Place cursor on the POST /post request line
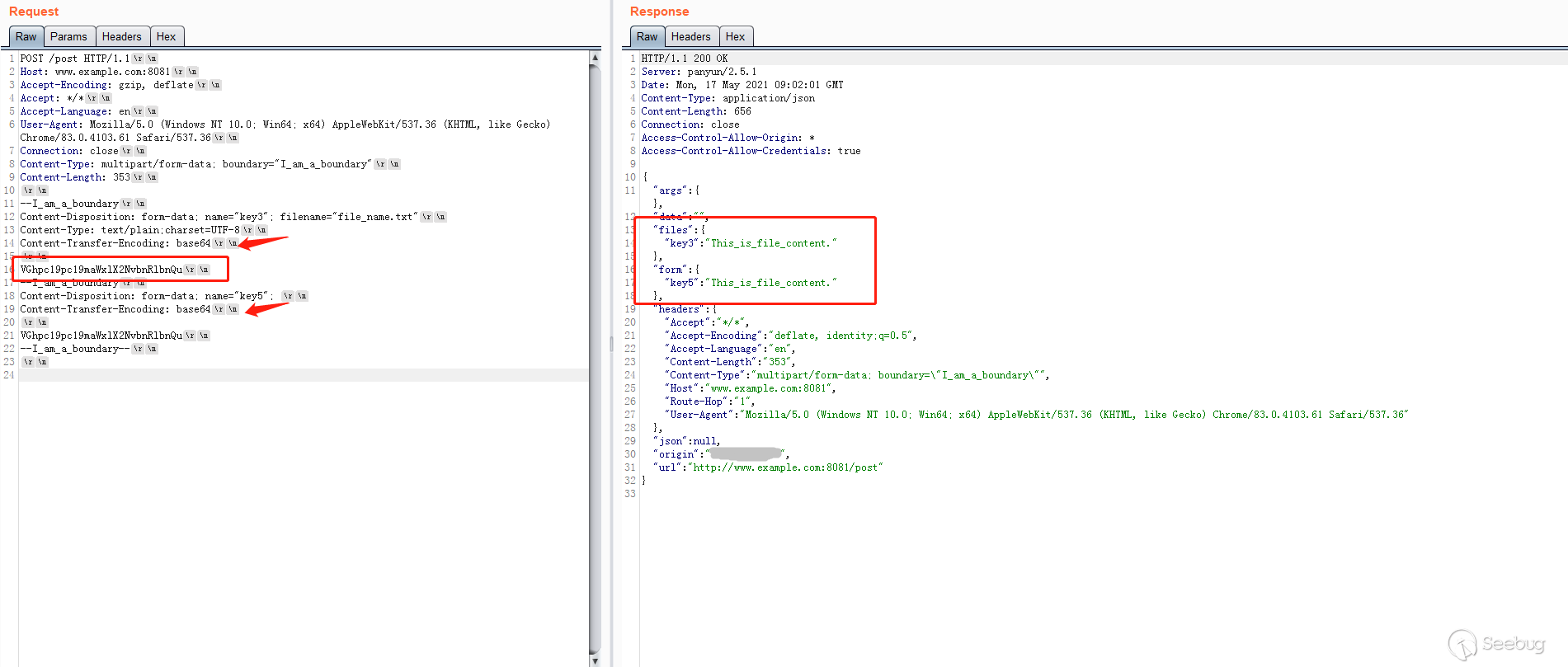 pos(74,59)
